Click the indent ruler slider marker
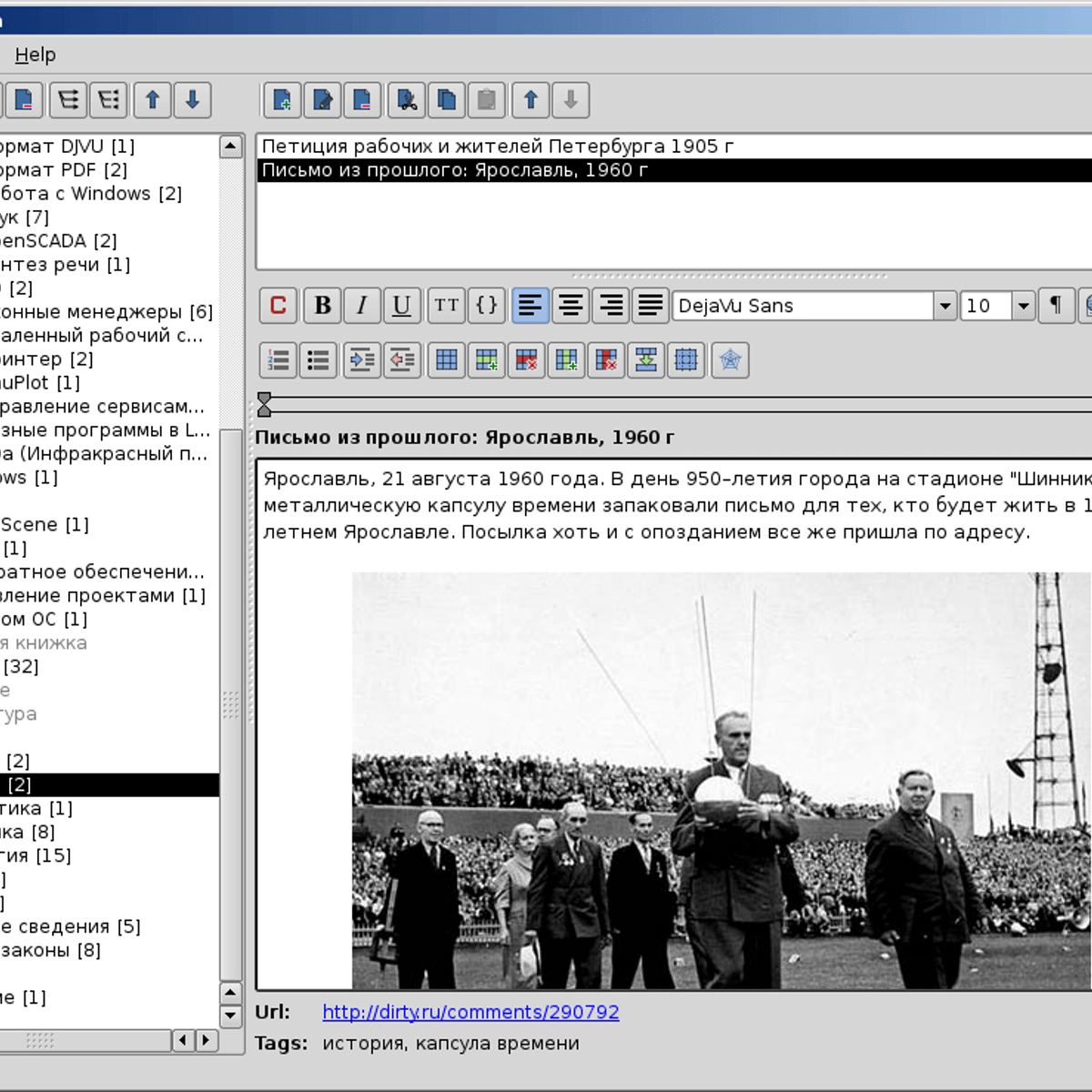 pos(264,404)
